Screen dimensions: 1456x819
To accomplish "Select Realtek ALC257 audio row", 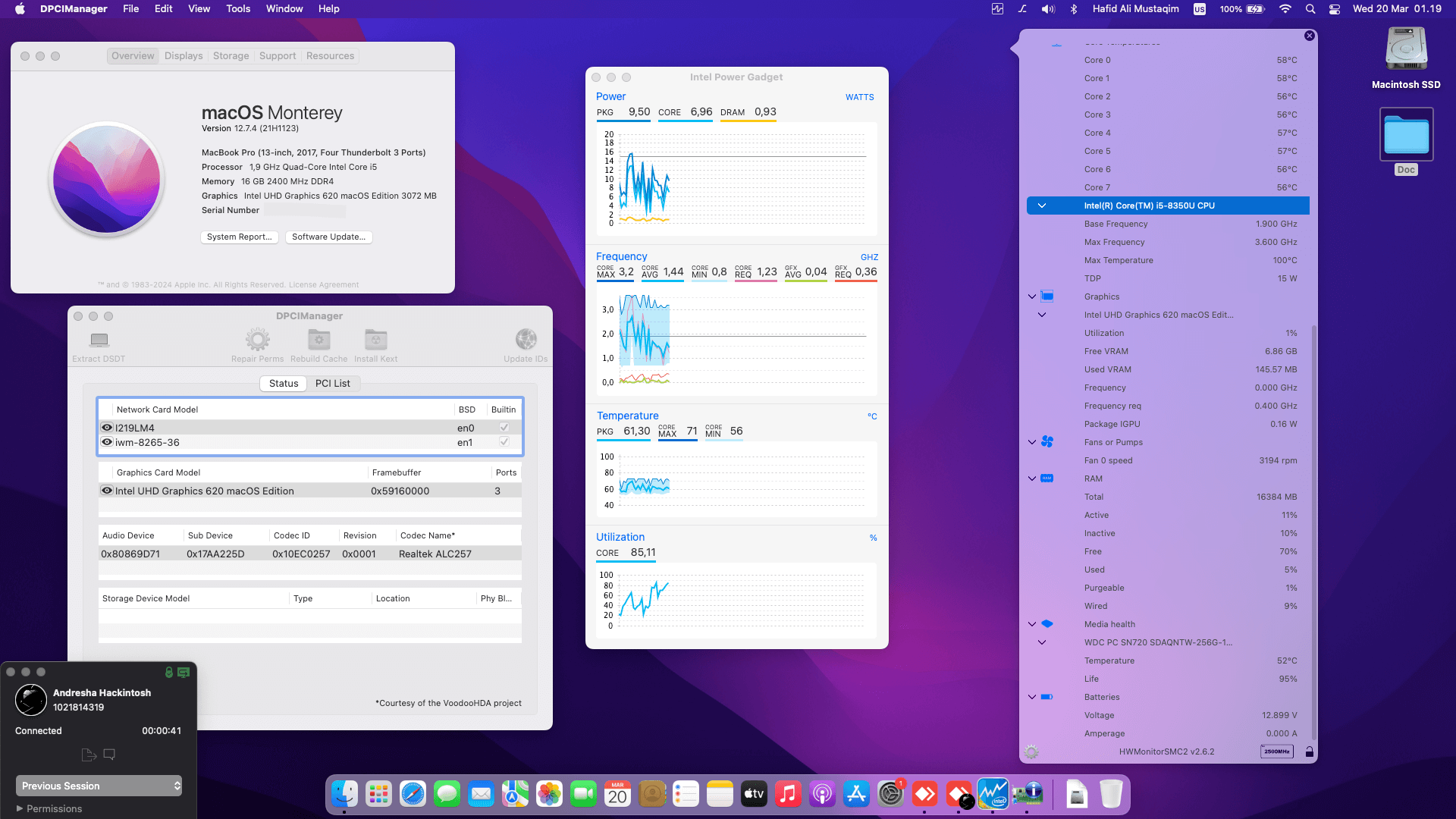I will click(x=310, y=554).
